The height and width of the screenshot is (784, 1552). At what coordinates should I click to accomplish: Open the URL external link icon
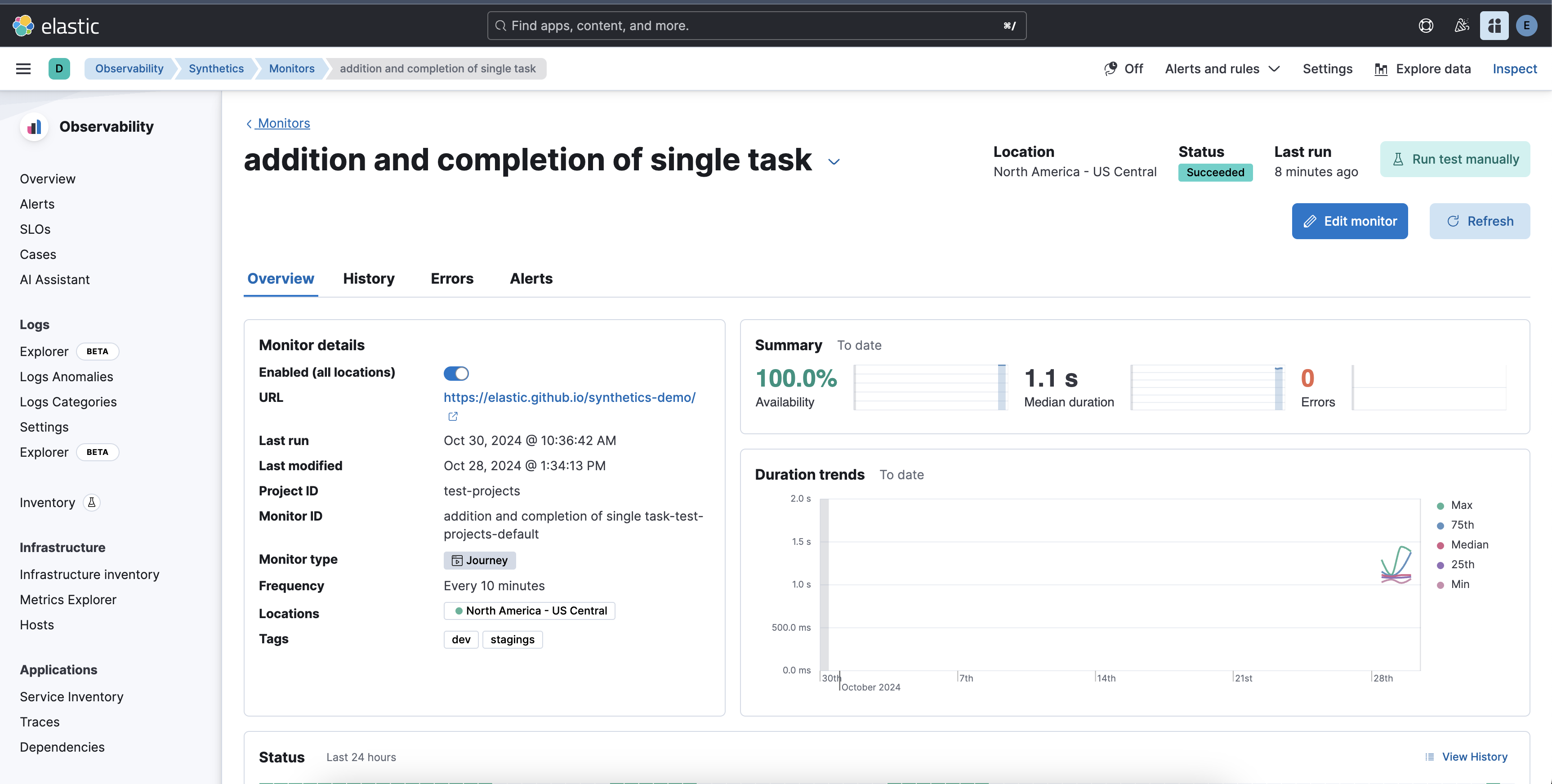point(453,416)
